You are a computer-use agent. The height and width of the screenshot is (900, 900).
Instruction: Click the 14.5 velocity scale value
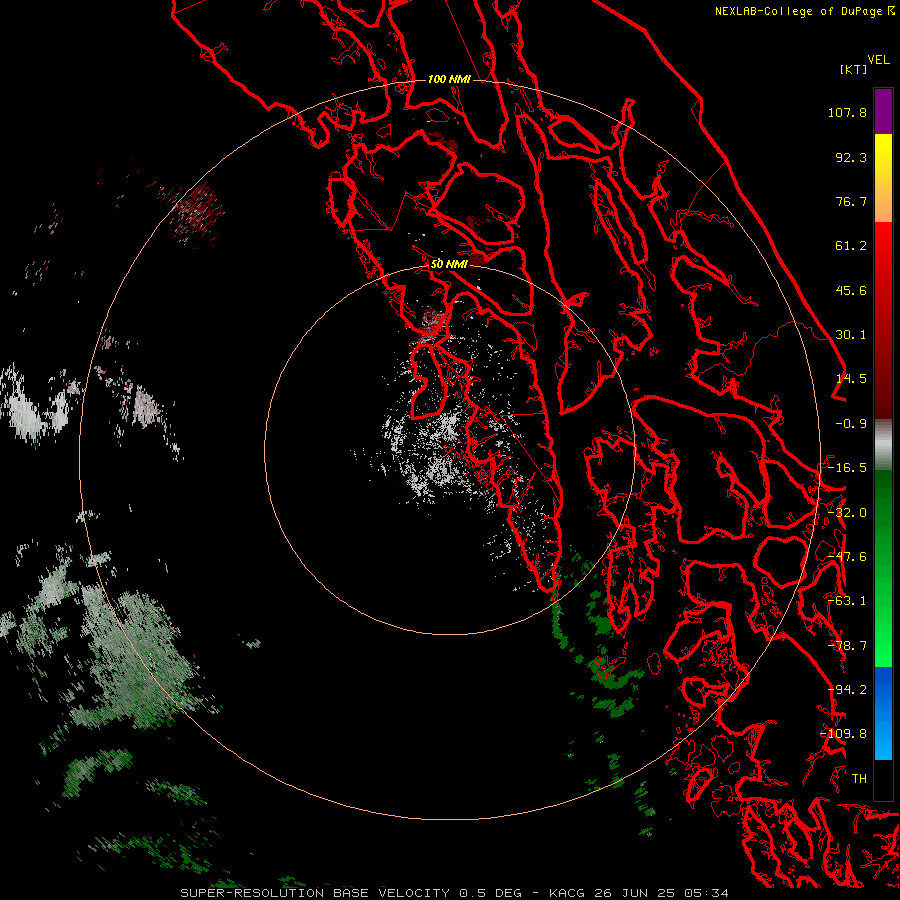(851, 379)
